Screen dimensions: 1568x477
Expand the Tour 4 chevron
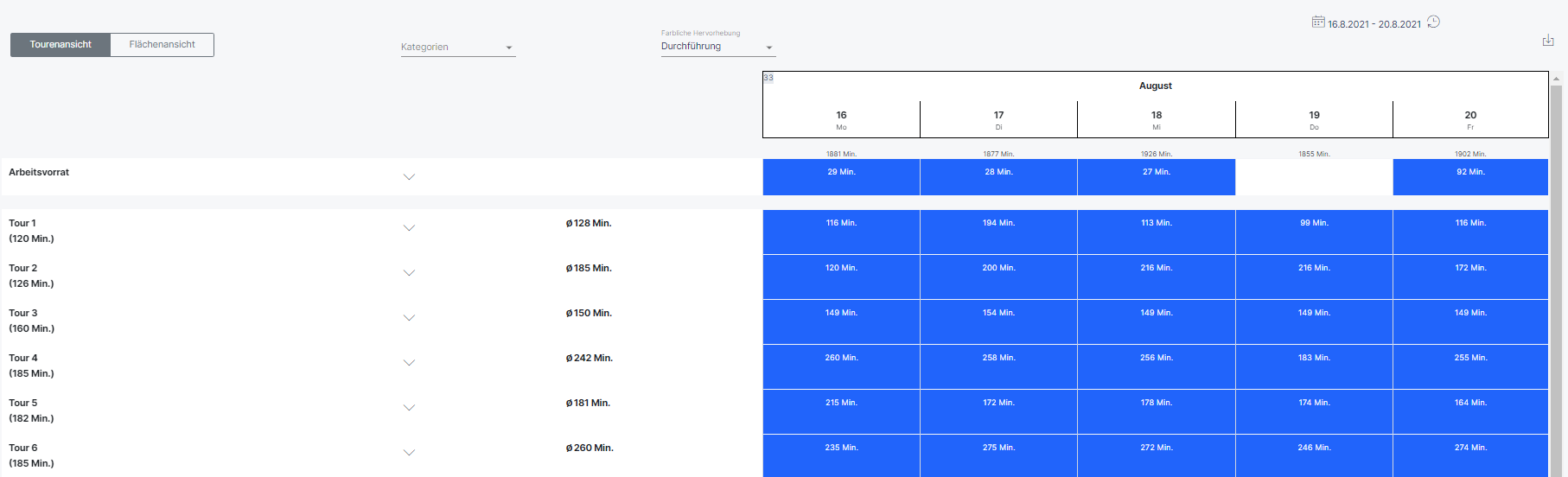pos(409,363)
